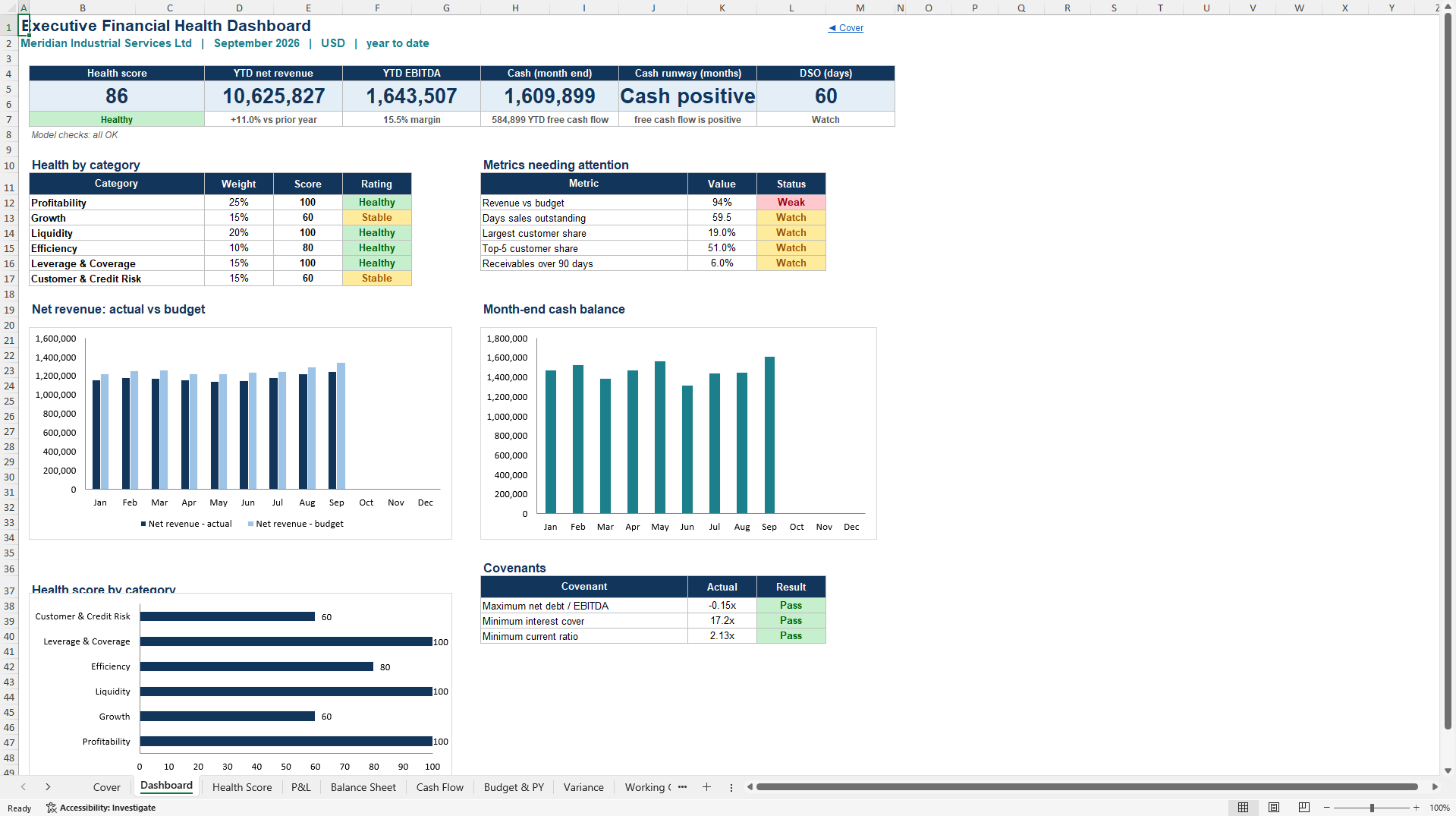The image size is (1456, 816).
Task: Go to the Balance Sheet tab
Action: (363, 787)
